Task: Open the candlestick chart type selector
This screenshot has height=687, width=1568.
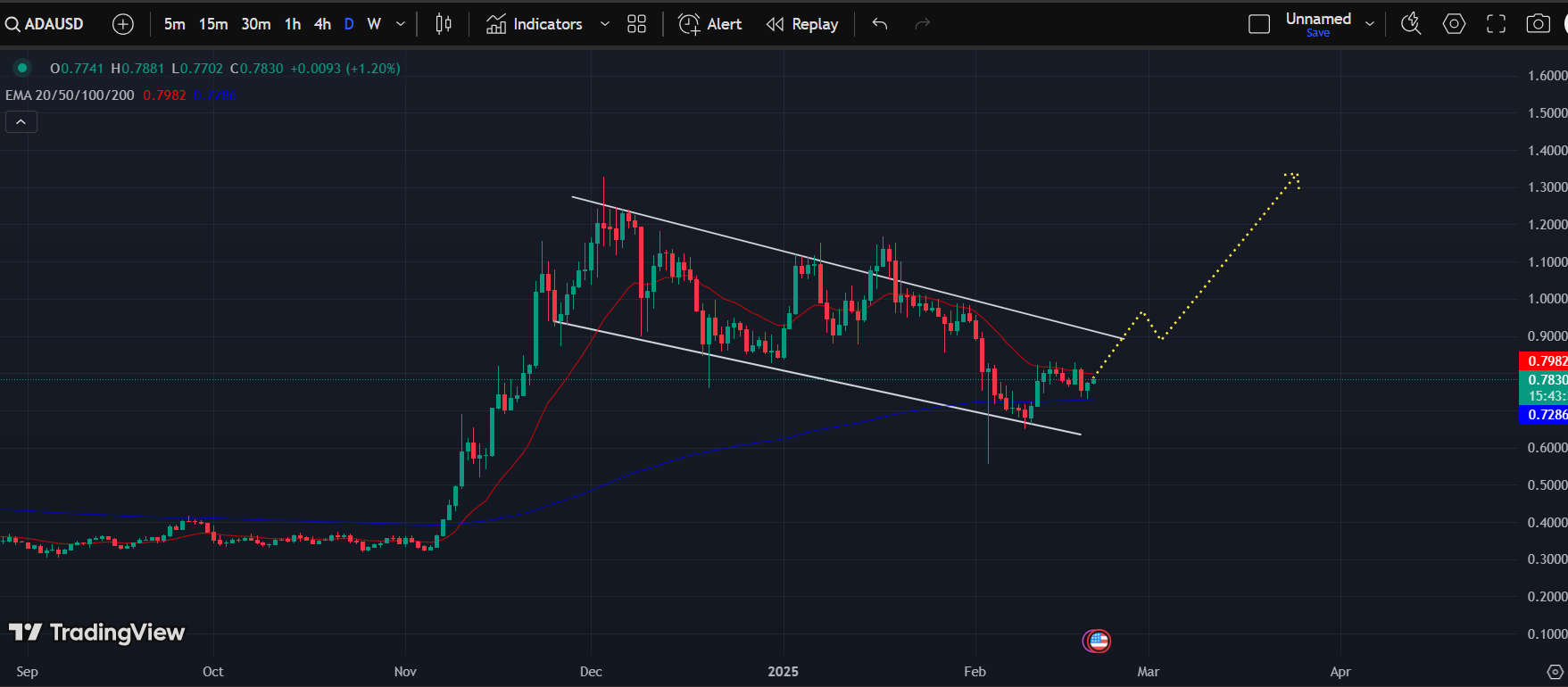Action: point(444,24)
